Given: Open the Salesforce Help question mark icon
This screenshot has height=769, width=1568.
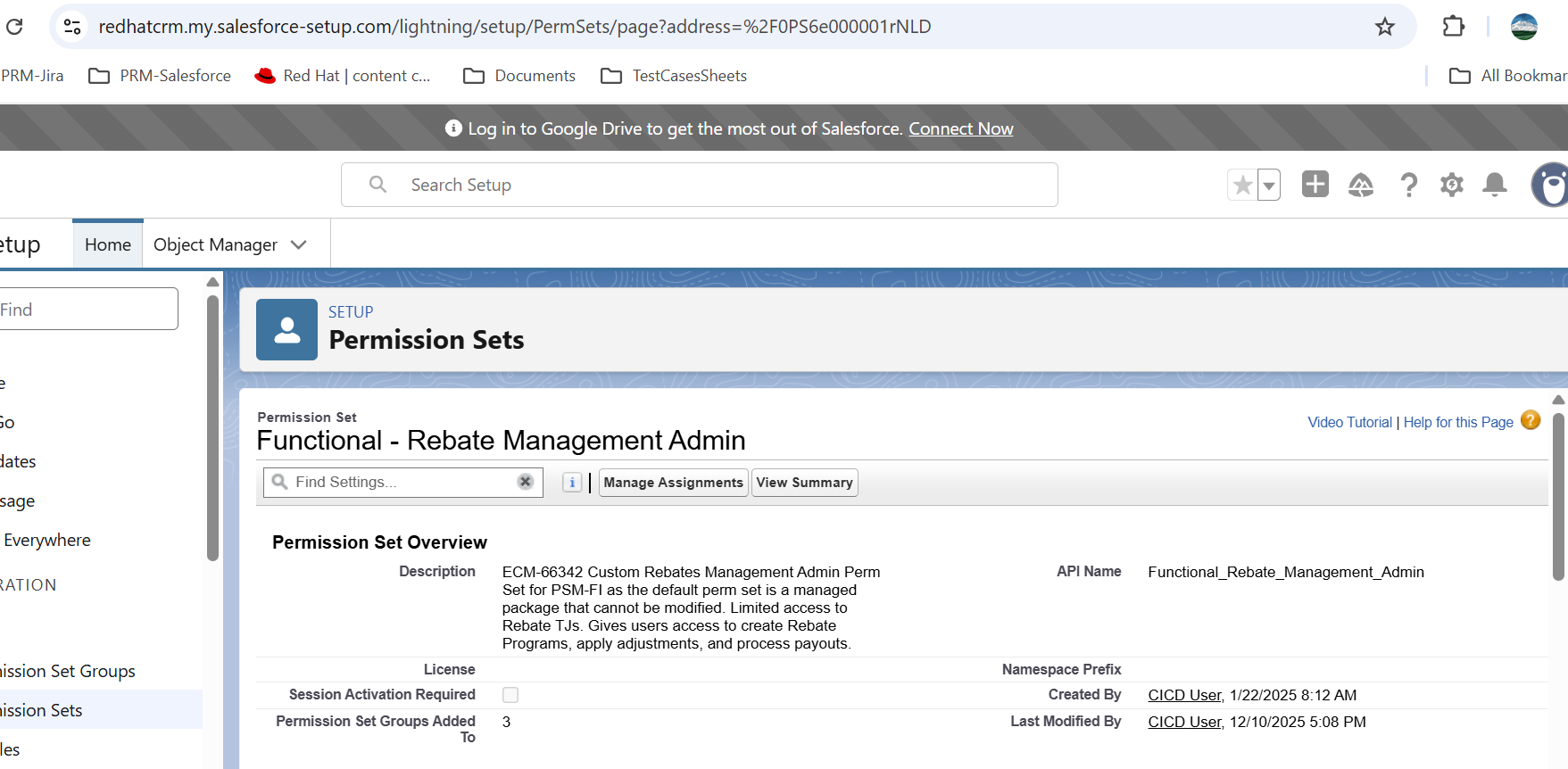Looking at the screenshot, I should [1408, 185].
